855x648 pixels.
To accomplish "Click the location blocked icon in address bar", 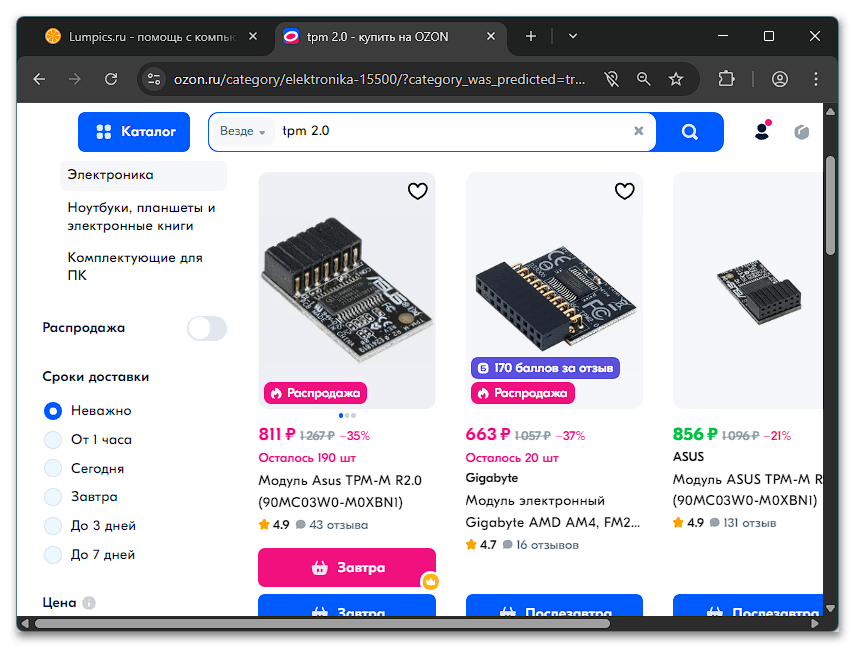I will pos(612,80).
